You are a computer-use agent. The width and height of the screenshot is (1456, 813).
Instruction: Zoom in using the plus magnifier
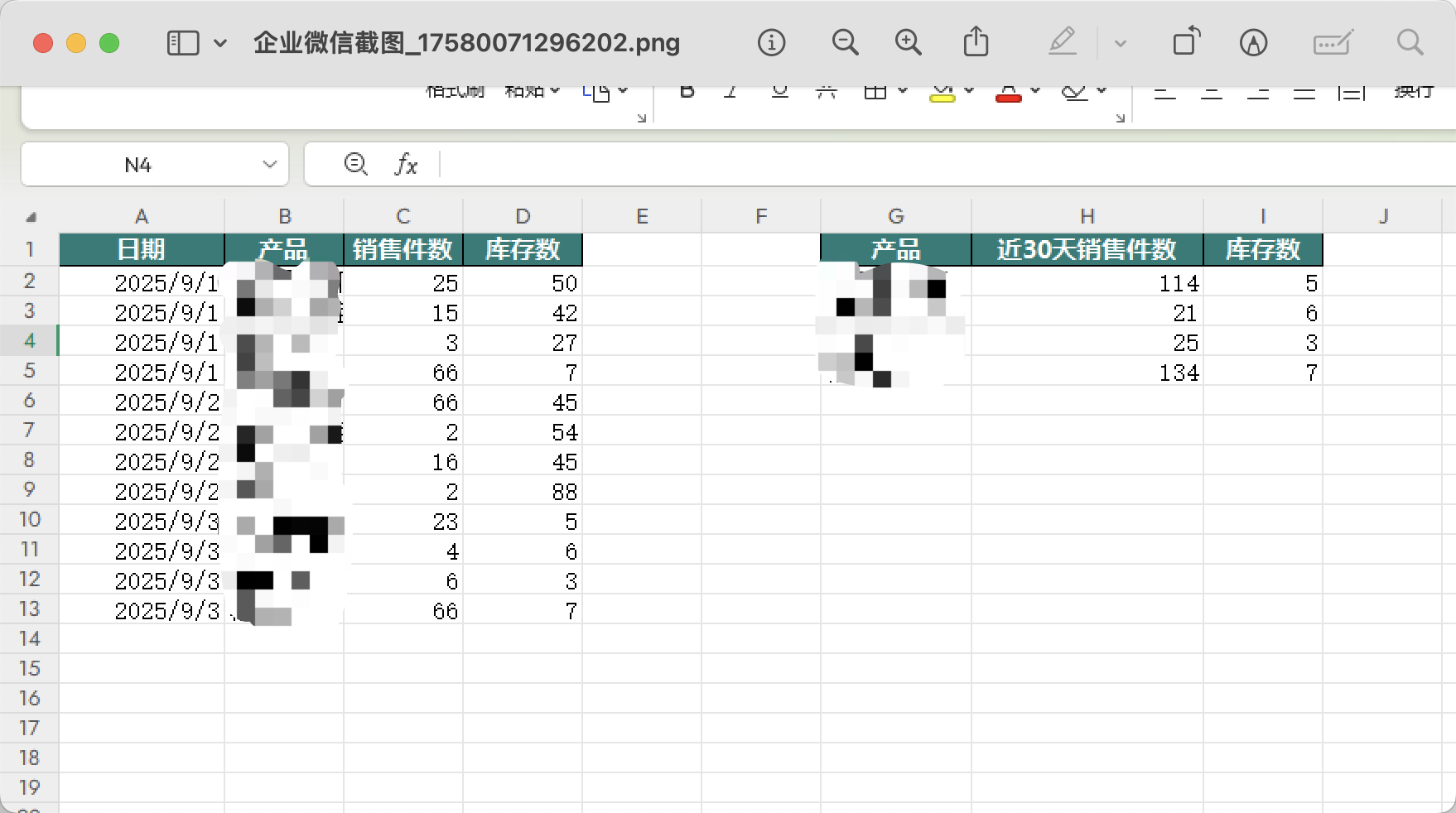[x=909, y=42]
